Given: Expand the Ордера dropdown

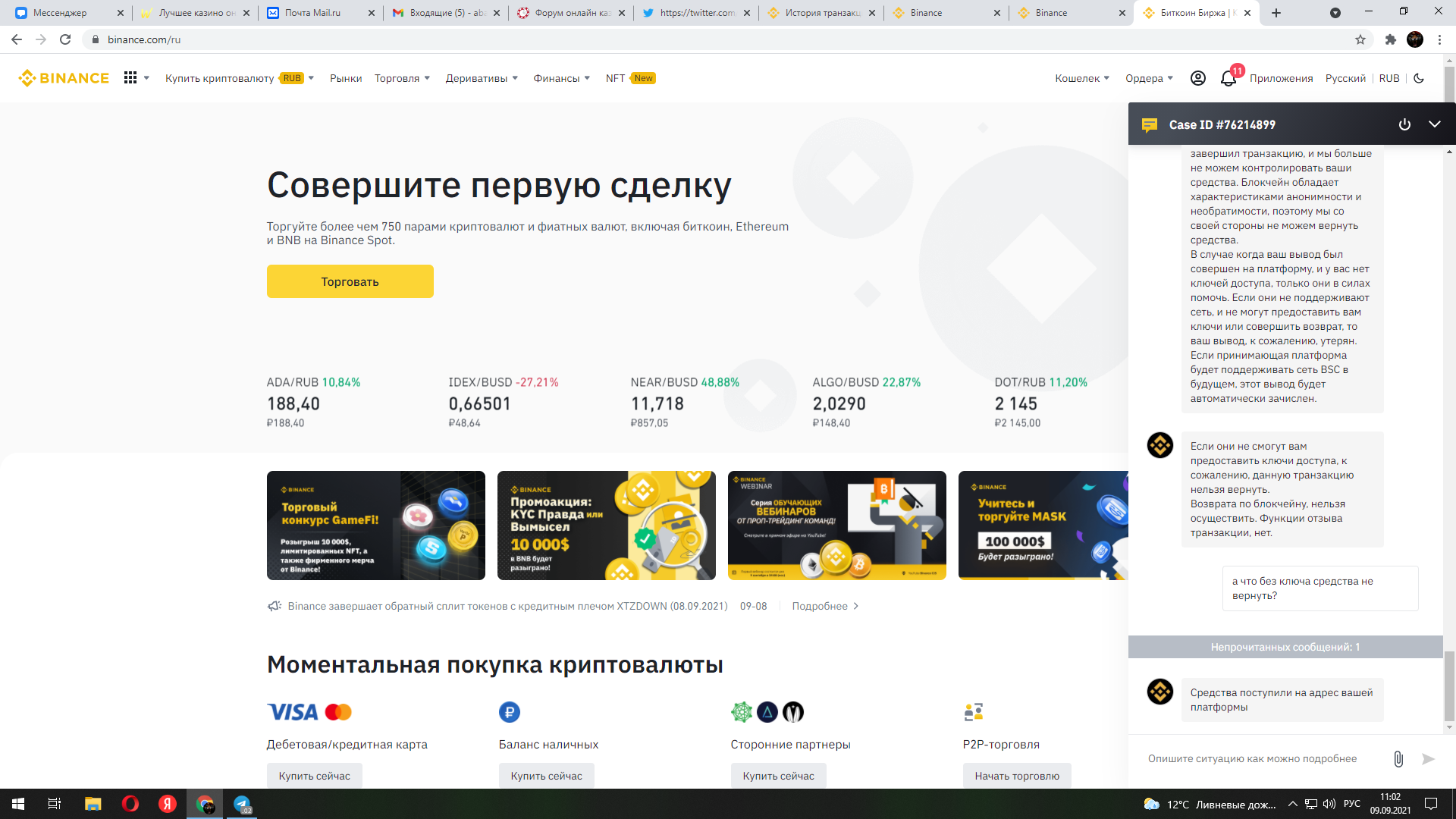Looking at the screenshot, I should (1149, 78).
